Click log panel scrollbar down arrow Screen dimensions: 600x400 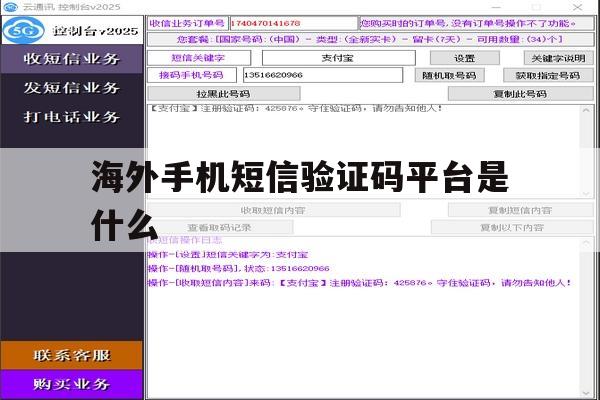[x=586, y=393]
